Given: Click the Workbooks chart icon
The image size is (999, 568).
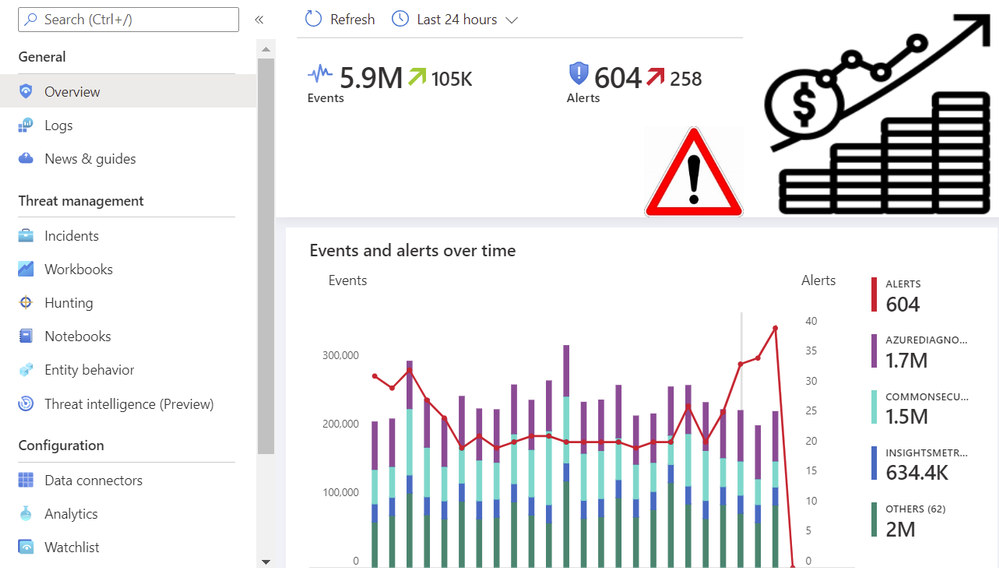Looking at the screenshot, I should 25,269.
